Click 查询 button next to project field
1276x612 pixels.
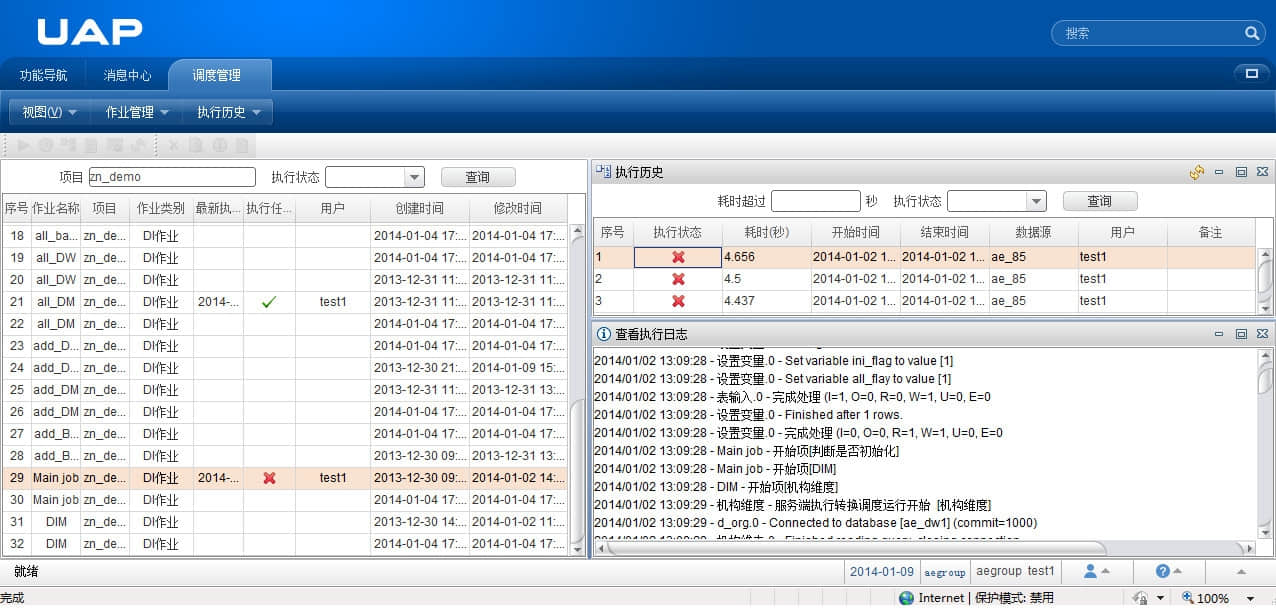(x=478, y=177)
